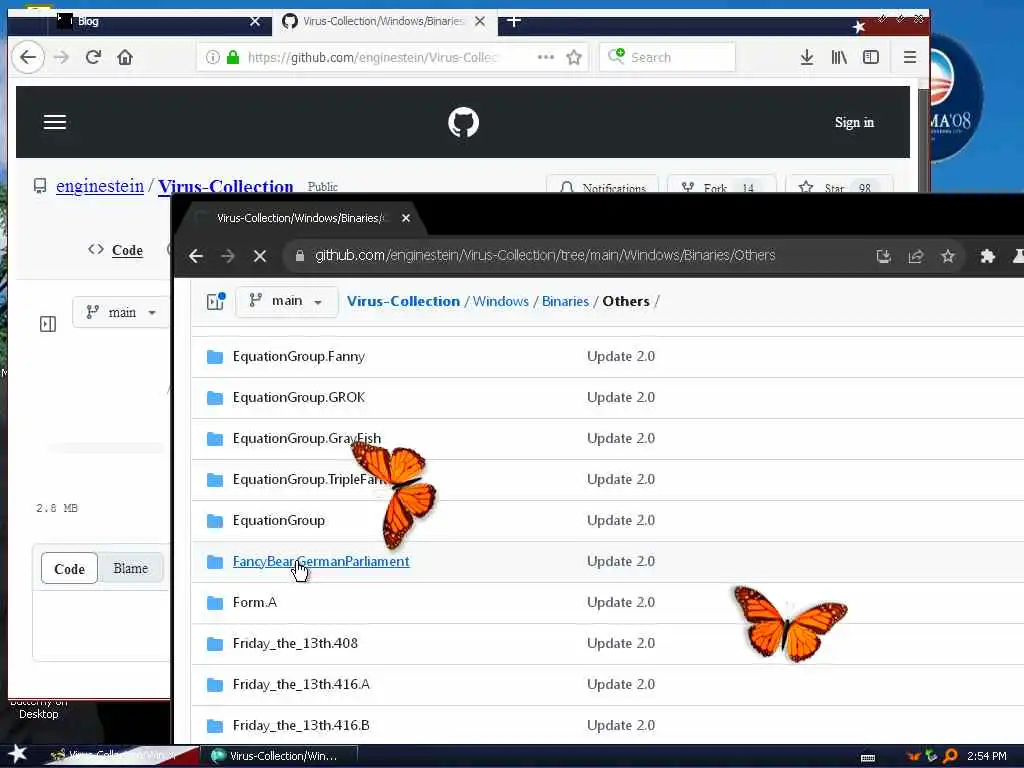Toggle file tree panel in Firefox window
Screen dimensions: 1024x768
[48, 324]
